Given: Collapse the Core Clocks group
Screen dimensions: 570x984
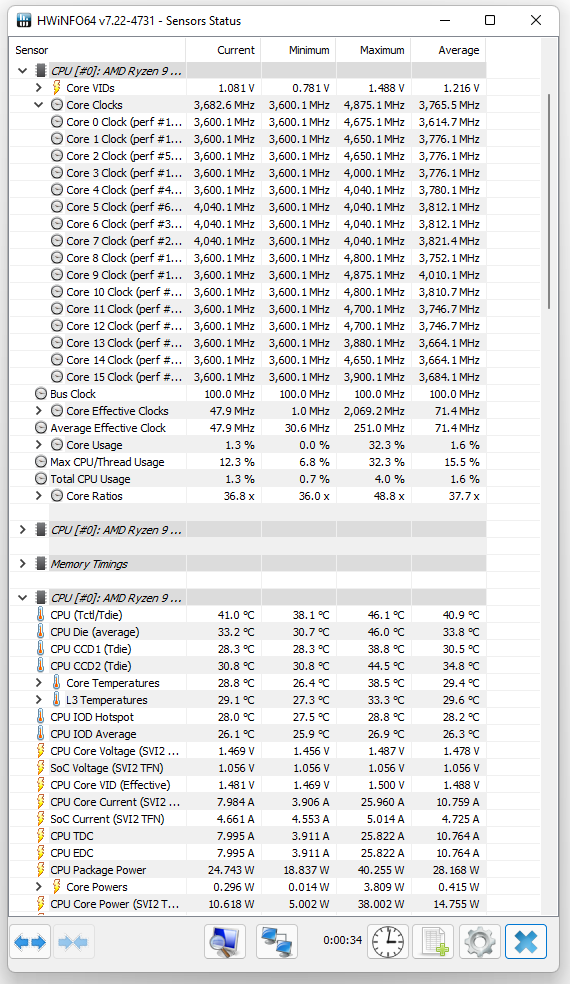Looking at the screenshot, I should (x=39, y=105).
